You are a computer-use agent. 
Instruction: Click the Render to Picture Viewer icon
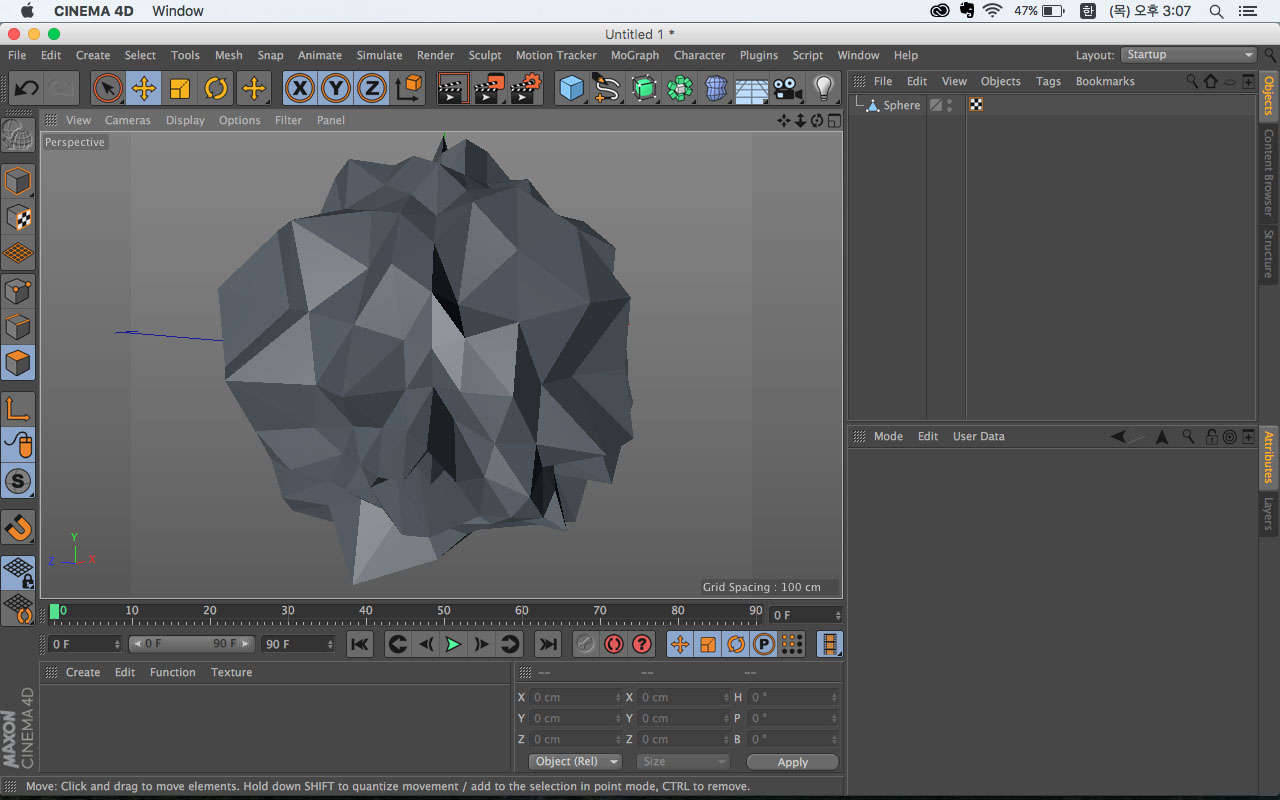click(x=489, y=88)
